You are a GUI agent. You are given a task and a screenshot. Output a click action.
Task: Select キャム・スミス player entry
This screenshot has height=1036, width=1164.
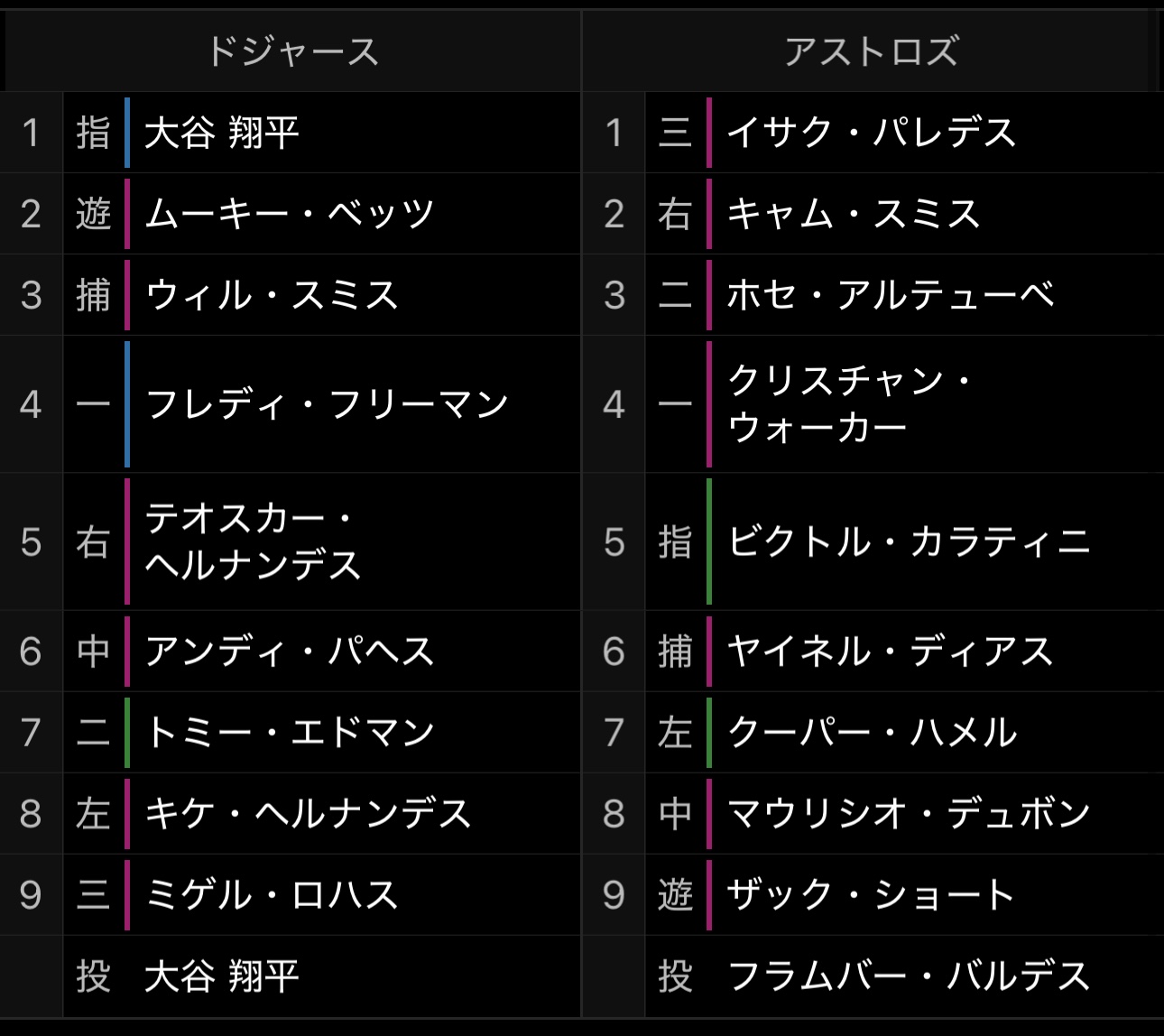[x=873, y=214]
